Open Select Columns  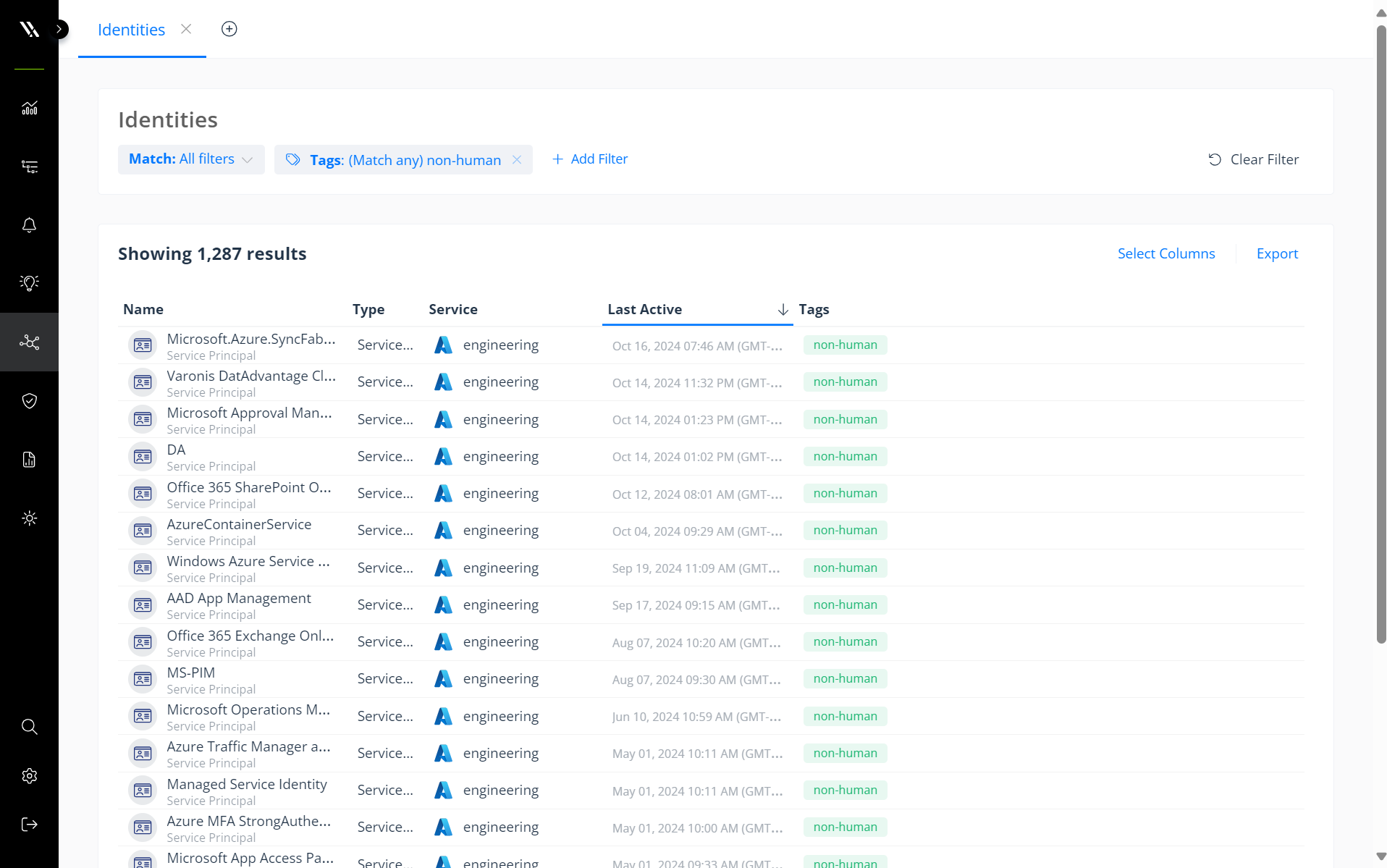click(x=1165, y=253)
